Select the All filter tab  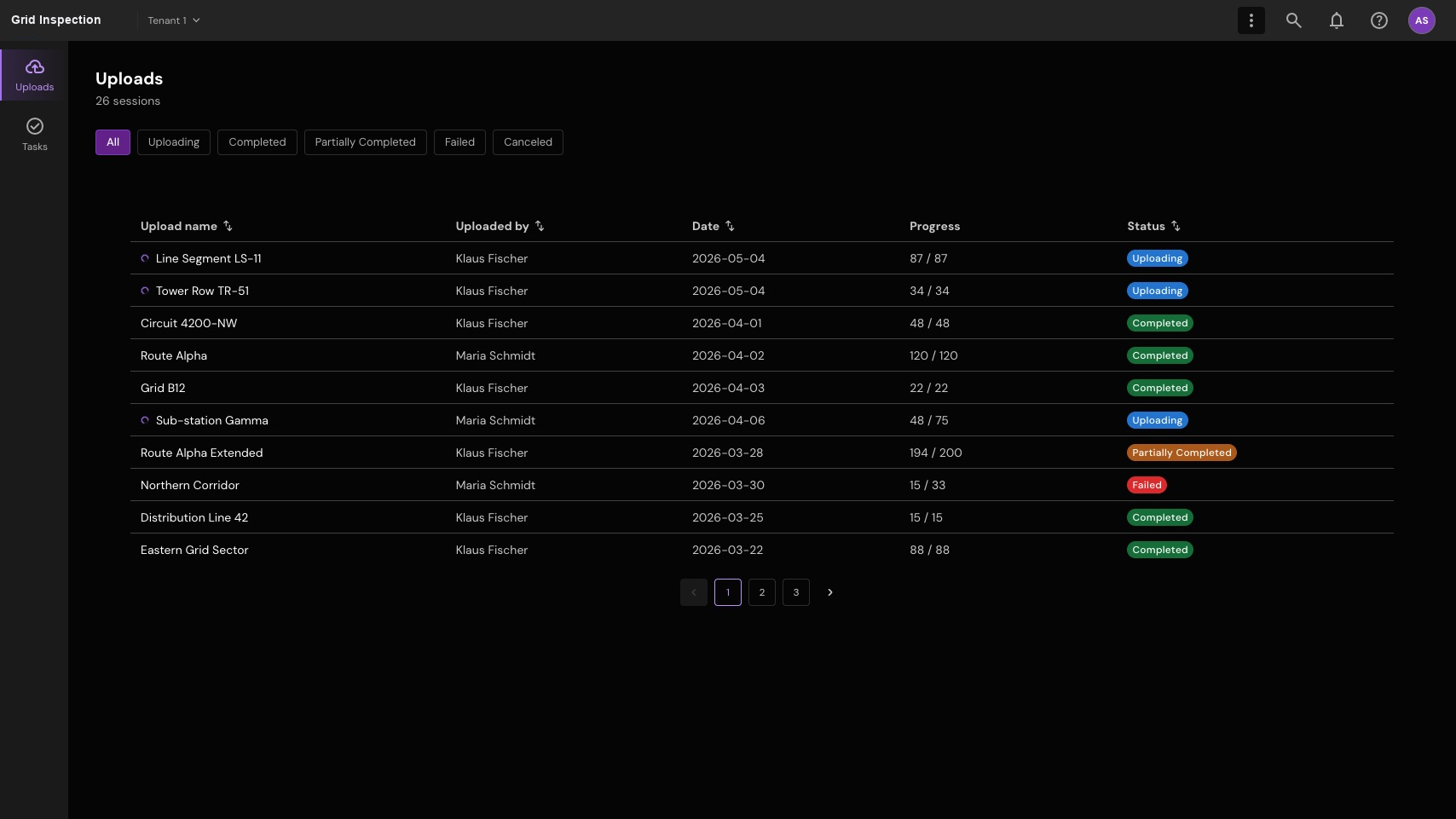pyautogui.click(x=113, y=142)
